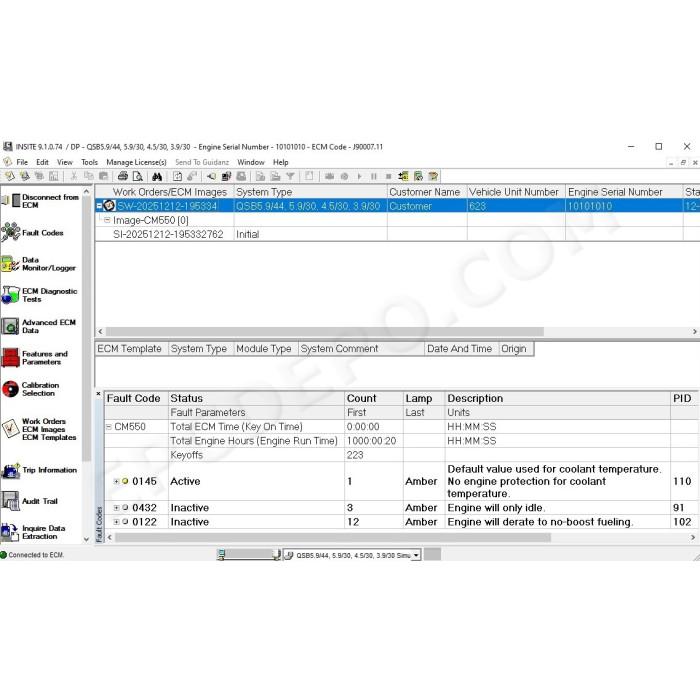
Task: Click the Active status of fault 0145
Action: pos(185,481)
